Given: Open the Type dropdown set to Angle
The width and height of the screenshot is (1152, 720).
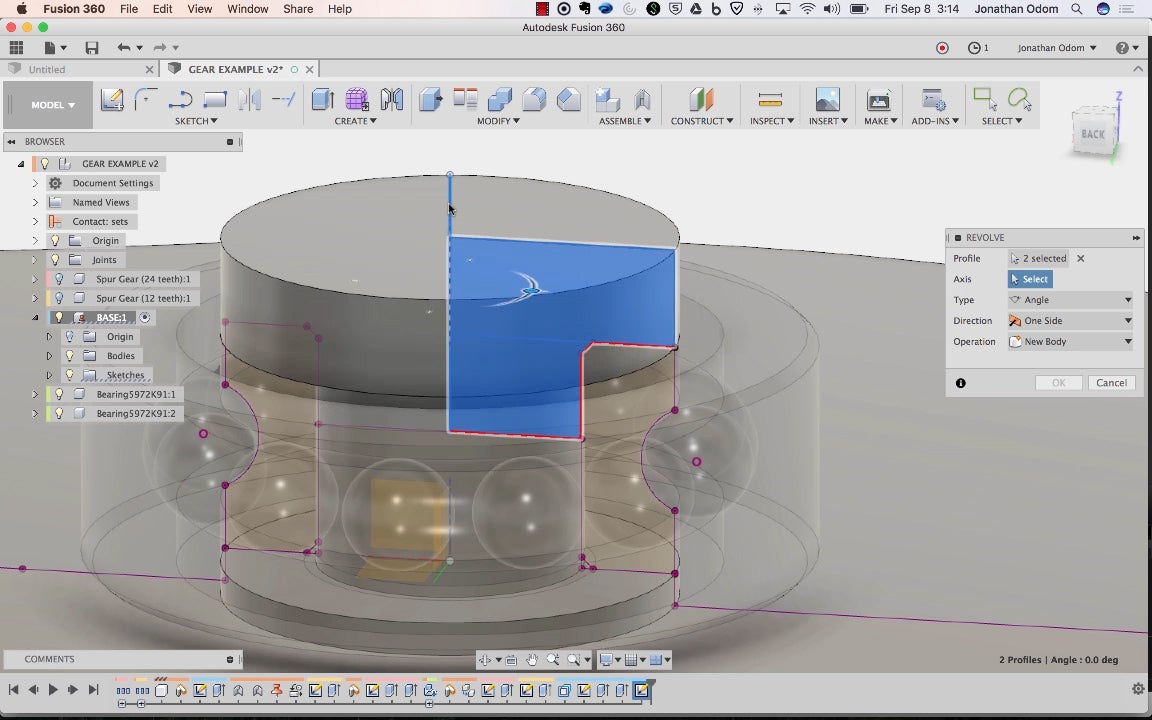Looking at the screenshot, I should coord(1070,300).
